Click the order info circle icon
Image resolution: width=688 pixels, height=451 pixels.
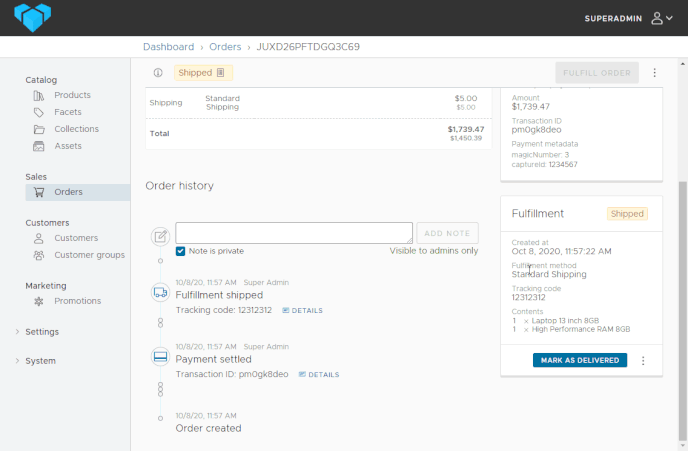tap(158, 73)
